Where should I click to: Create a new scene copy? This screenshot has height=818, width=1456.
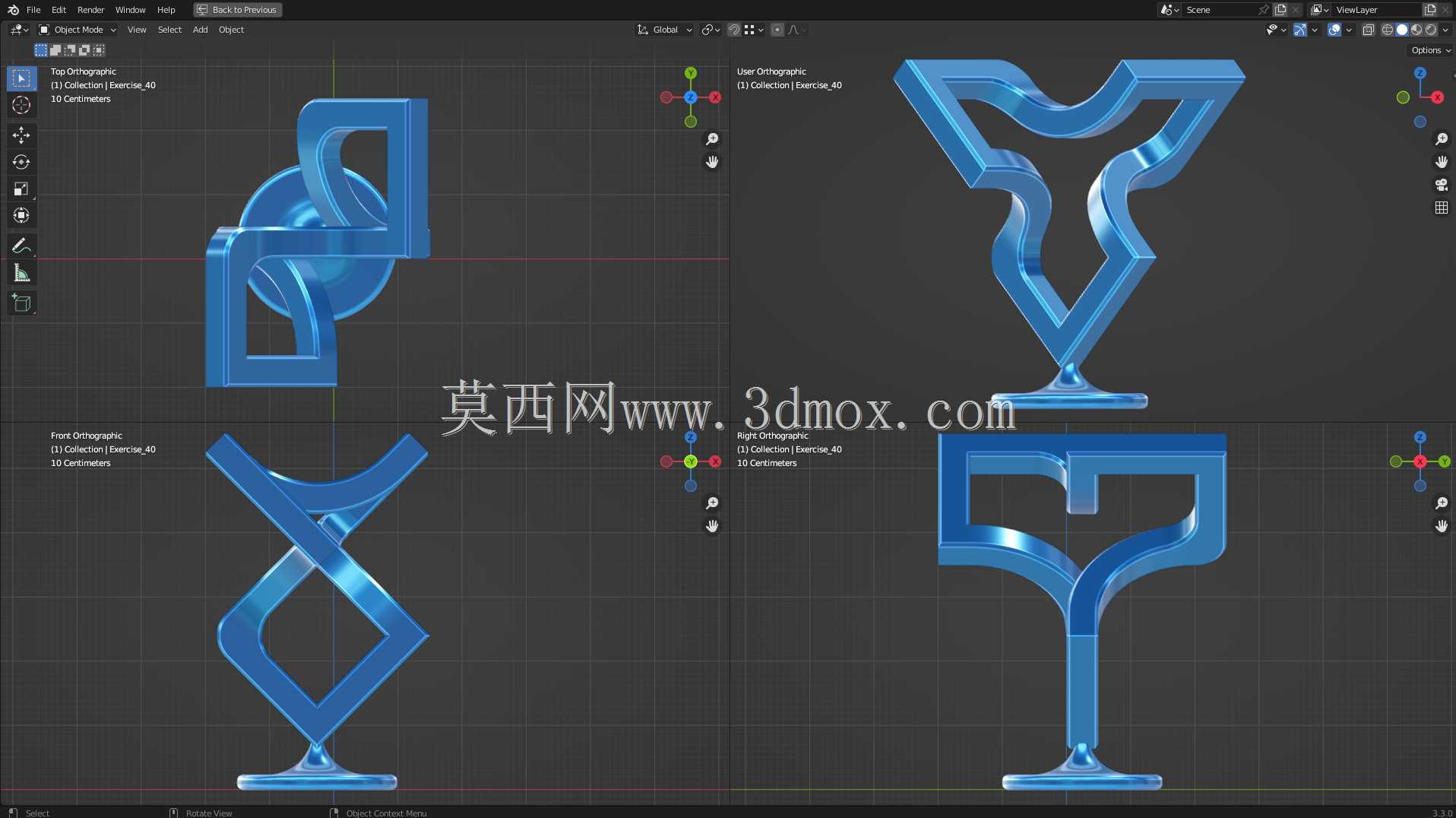1281,10
